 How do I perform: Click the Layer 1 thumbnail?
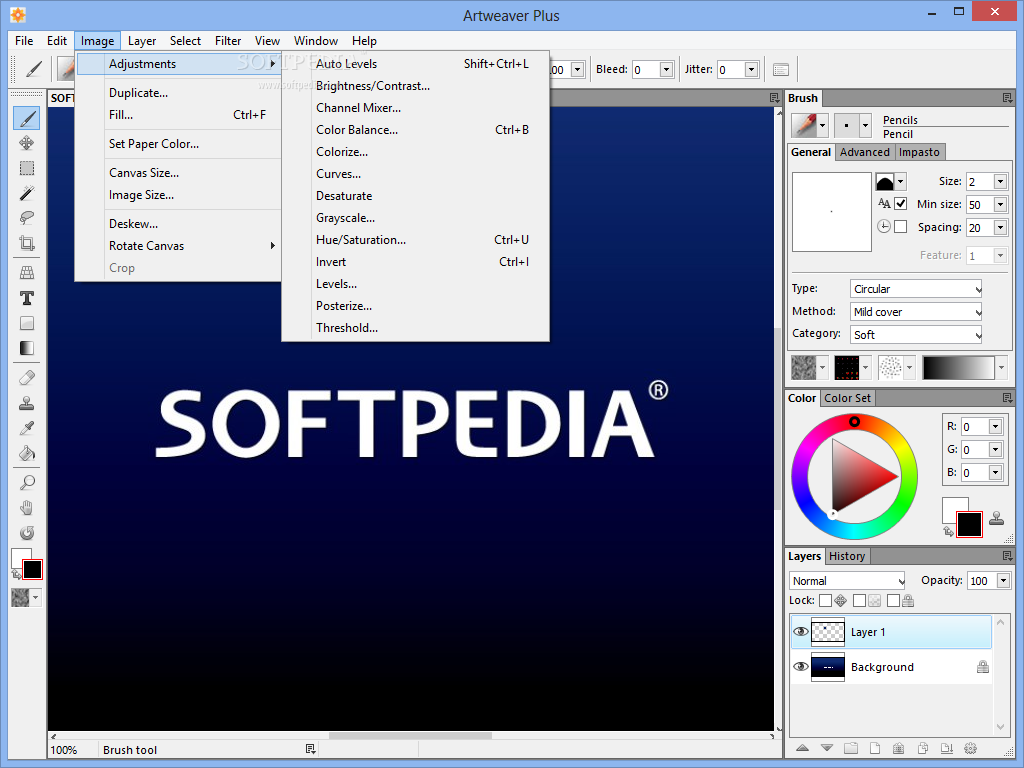tap(827, 632)
